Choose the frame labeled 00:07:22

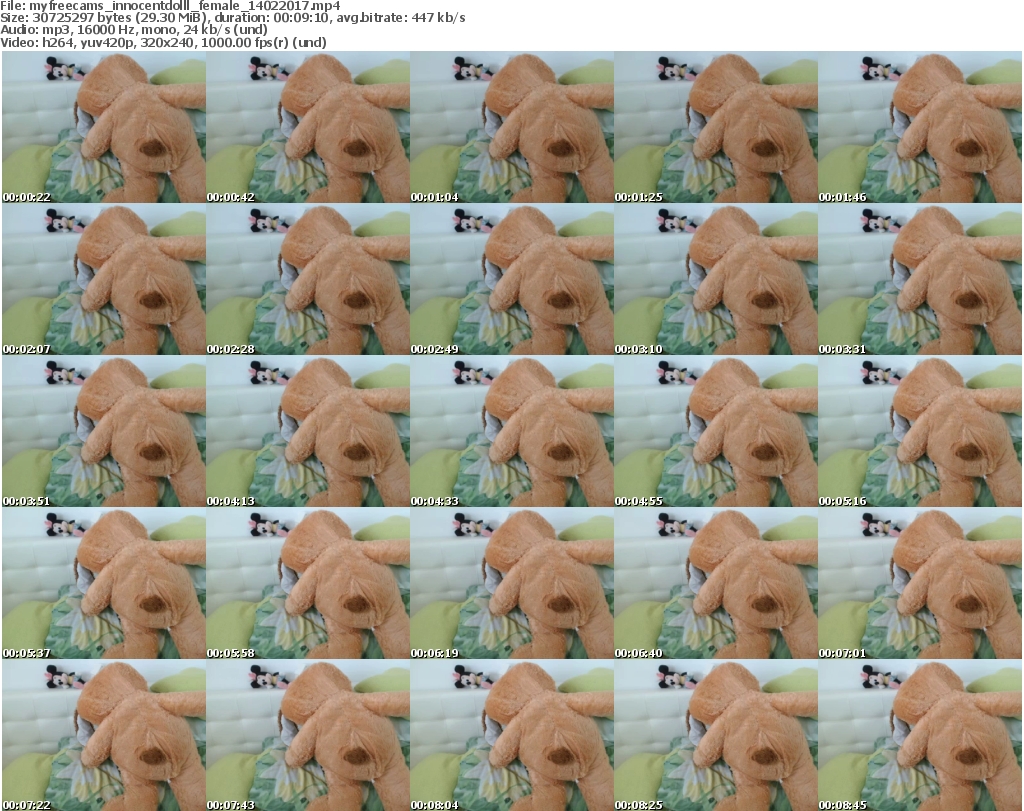coord(104,735)
